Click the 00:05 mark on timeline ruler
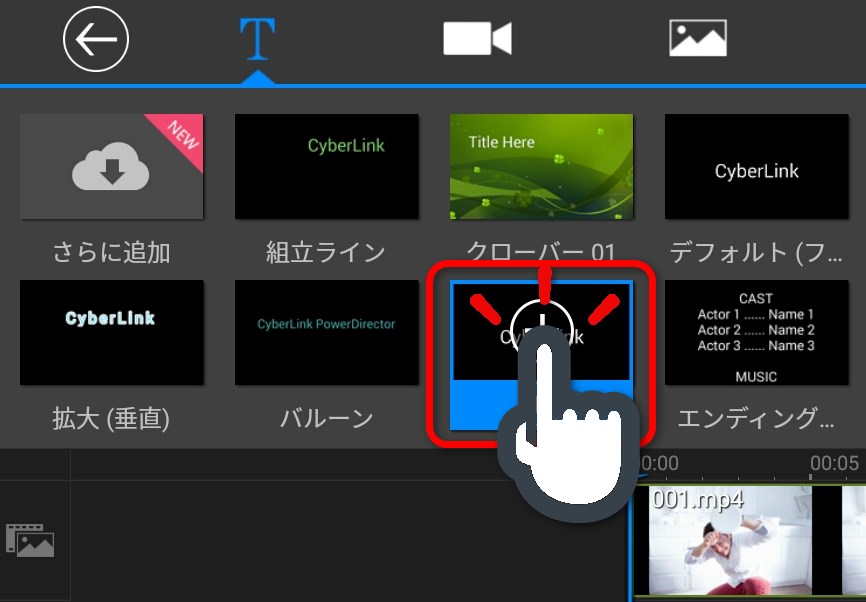This screenshot has width=866, height=602. coord(834,464)
